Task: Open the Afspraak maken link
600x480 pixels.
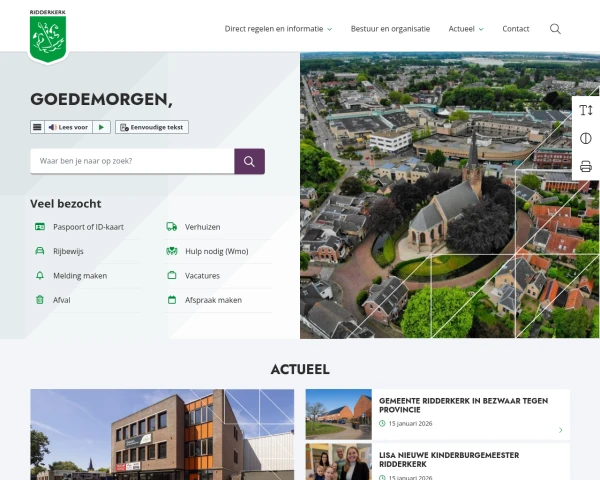Action: tap(213, 300)
